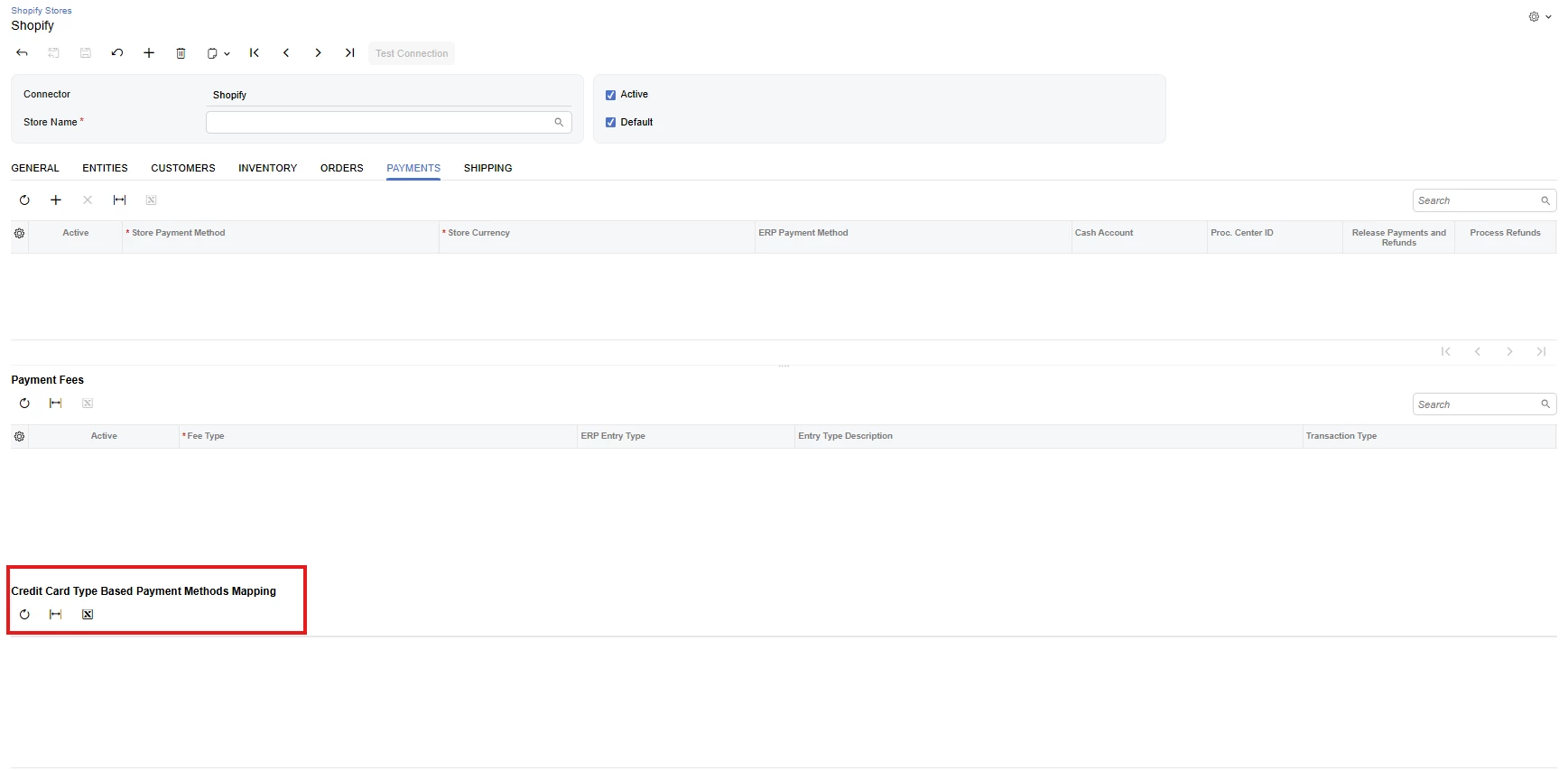Add a row to payment methods grid
The height and width of the screenshot is (771, 1568).
point(56,200)
